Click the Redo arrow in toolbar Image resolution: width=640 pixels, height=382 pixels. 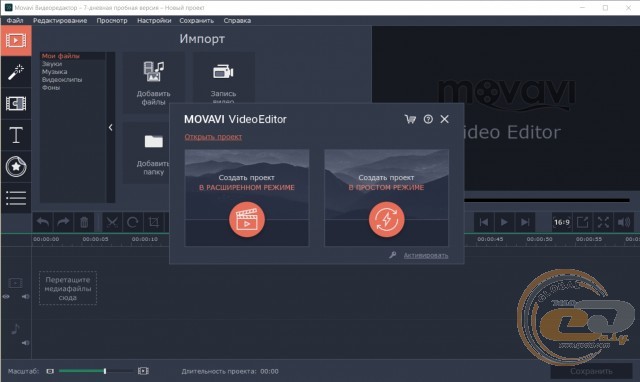pyautogui.click(x=63, y=222)
